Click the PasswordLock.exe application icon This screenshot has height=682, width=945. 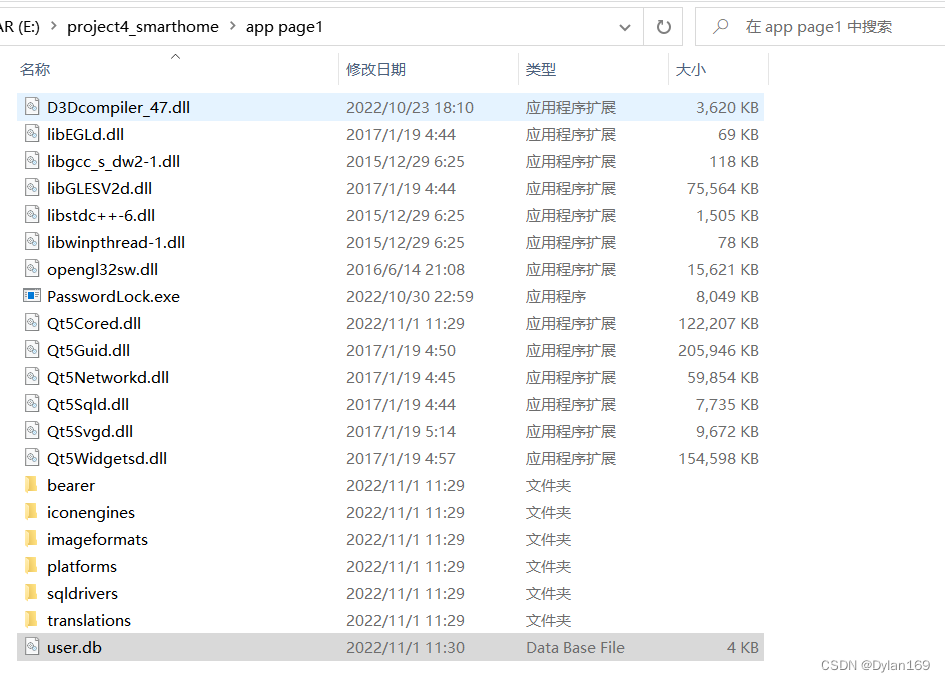click(32, 296)
